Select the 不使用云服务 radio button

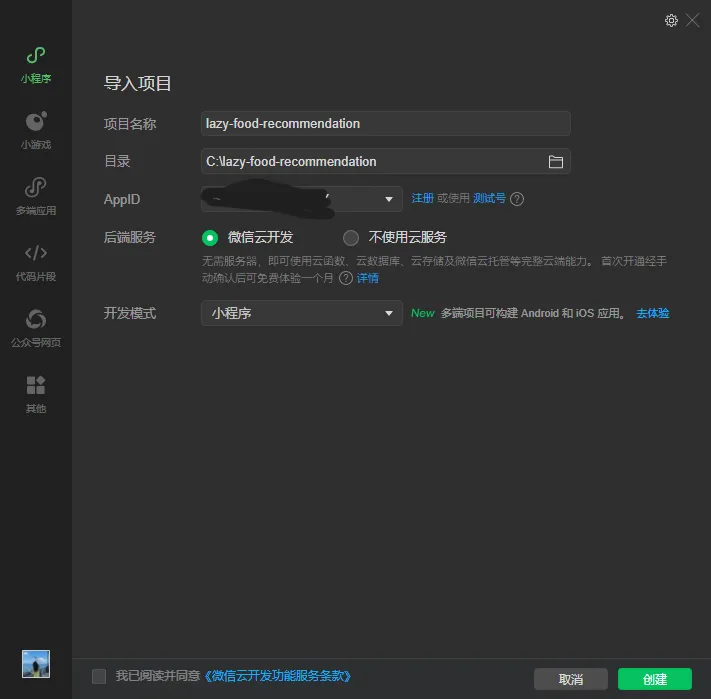coord(351,238)
